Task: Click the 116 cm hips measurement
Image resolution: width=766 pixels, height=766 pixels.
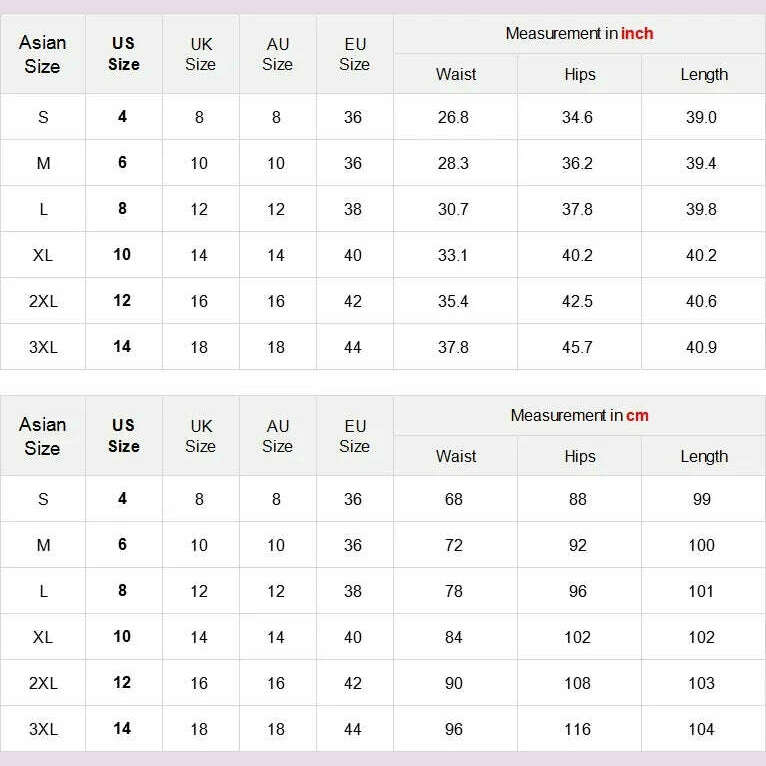Action: coord(578,729)
